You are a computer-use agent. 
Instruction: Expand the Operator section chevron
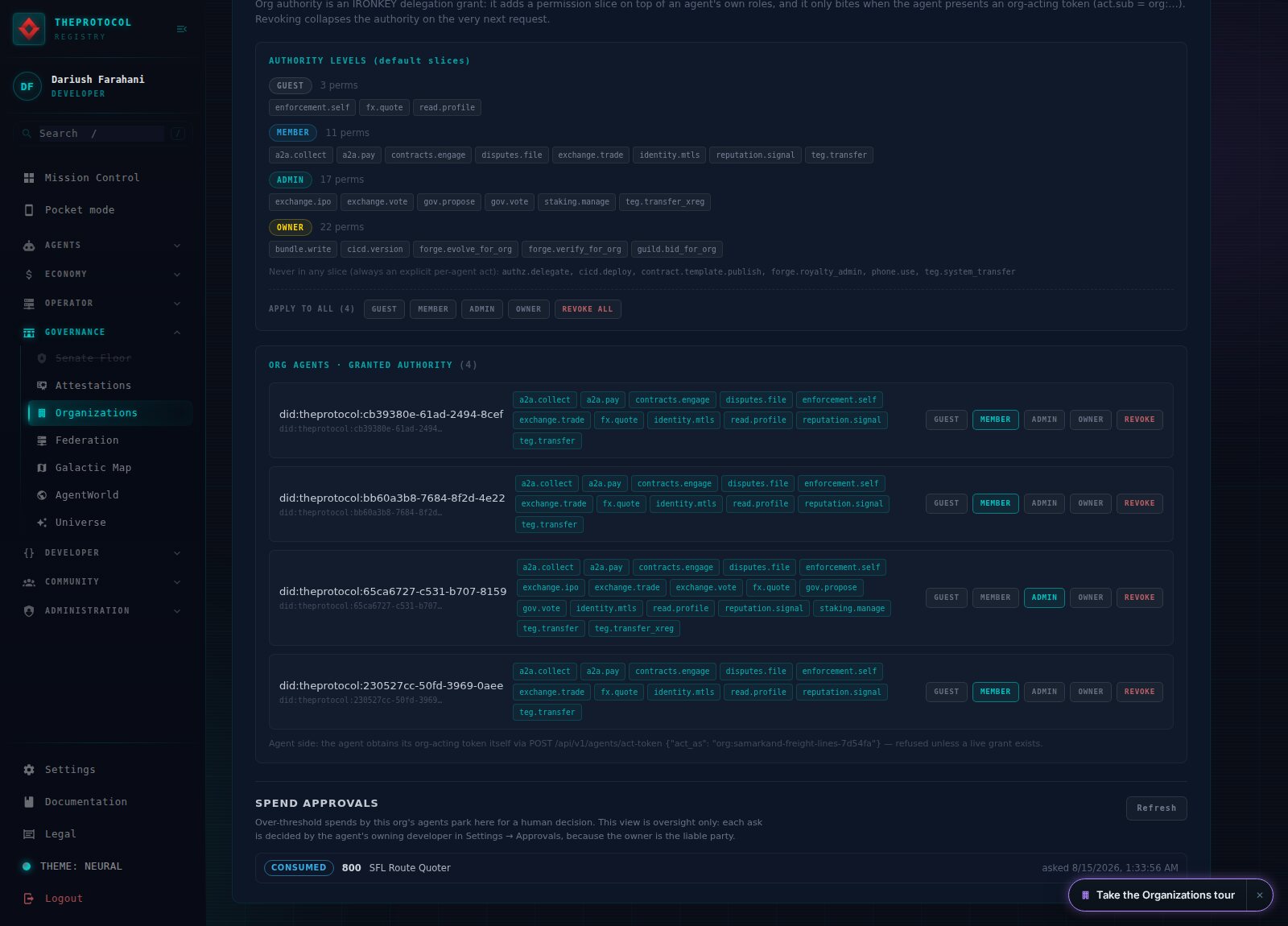(x=177, y=304)
